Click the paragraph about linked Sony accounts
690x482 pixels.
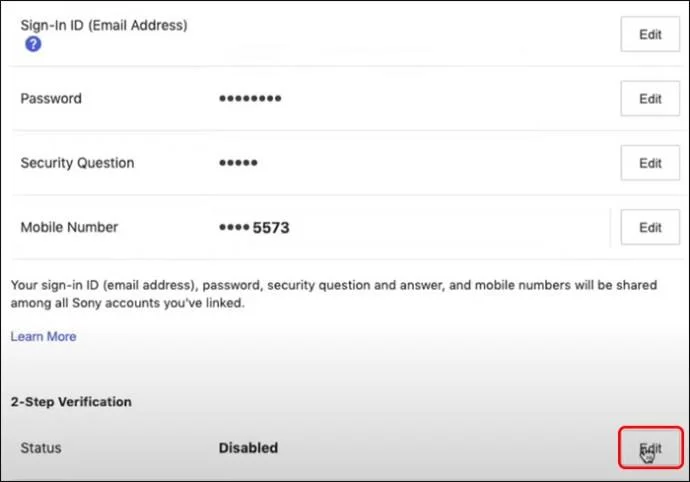click(x=334, y=294)
